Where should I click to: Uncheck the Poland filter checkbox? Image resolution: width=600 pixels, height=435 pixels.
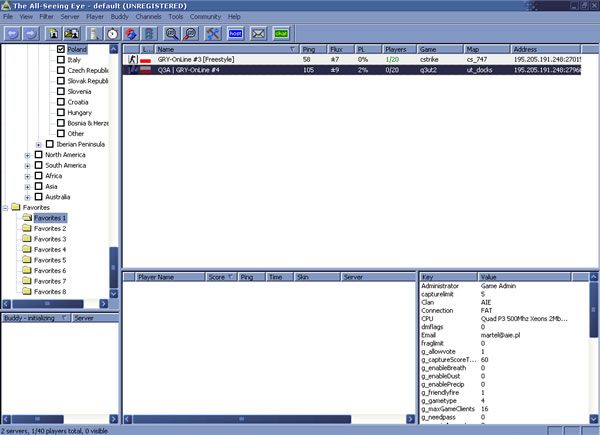[x=61, y=49]
